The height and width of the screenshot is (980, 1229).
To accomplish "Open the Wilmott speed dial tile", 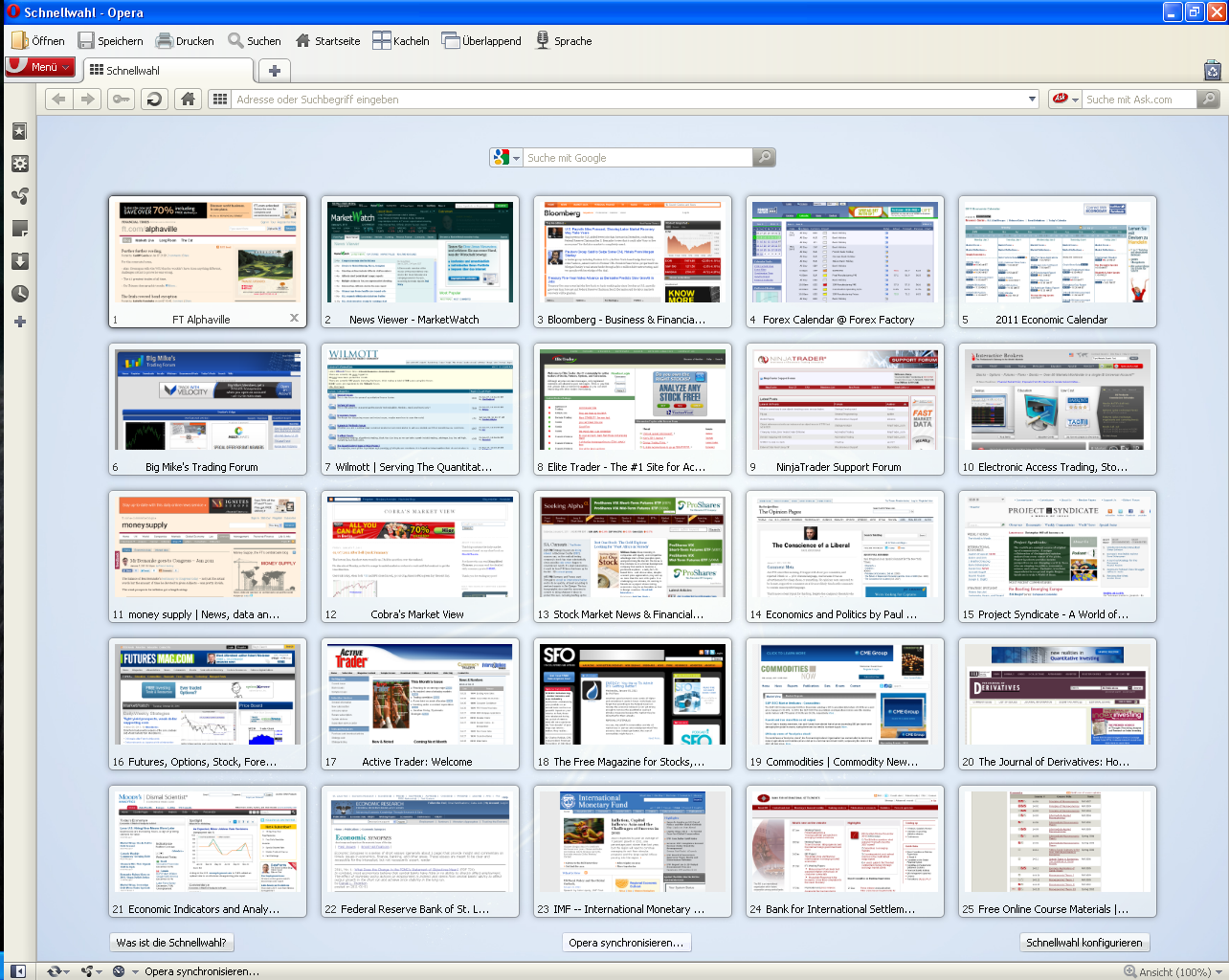I will (420, 410).
